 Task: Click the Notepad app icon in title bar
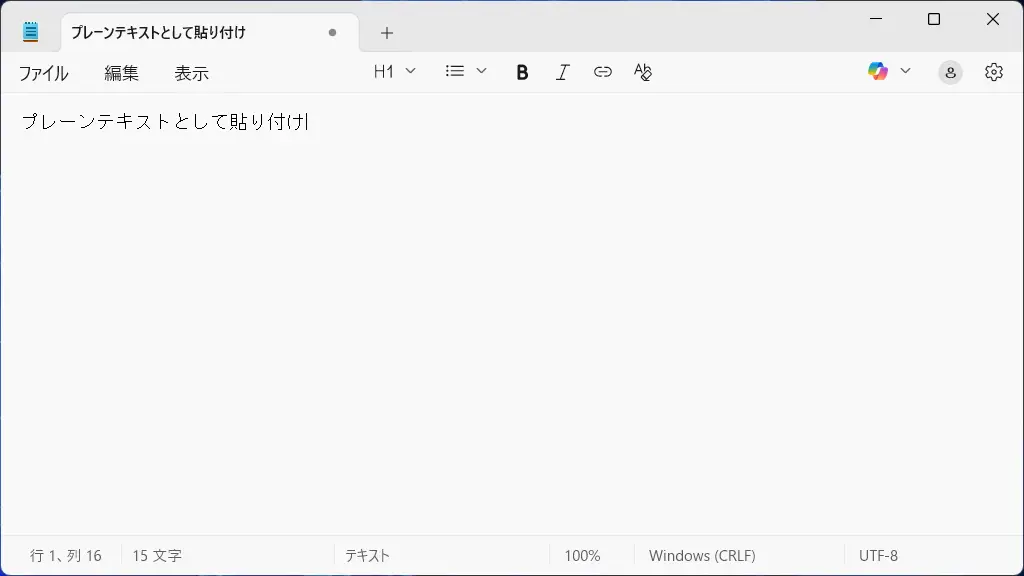(x=31, y=32)
